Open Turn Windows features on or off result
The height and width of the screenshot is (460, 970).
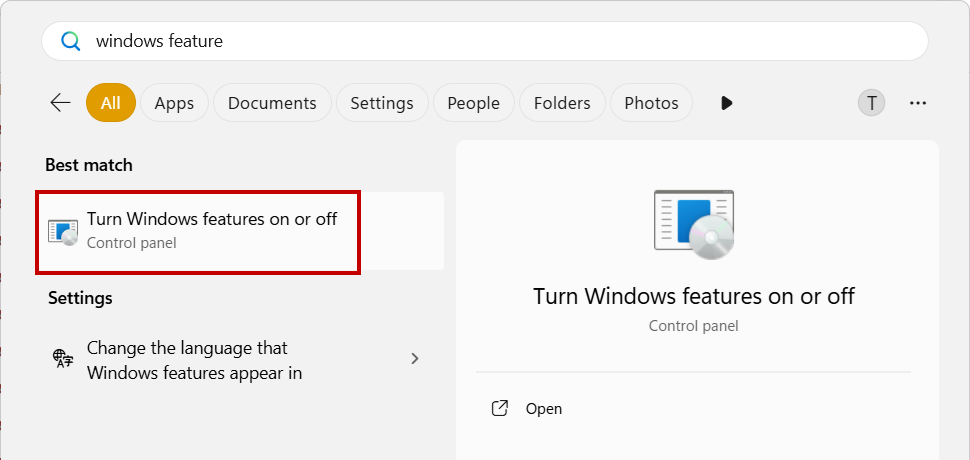click(x=240, y=231)
